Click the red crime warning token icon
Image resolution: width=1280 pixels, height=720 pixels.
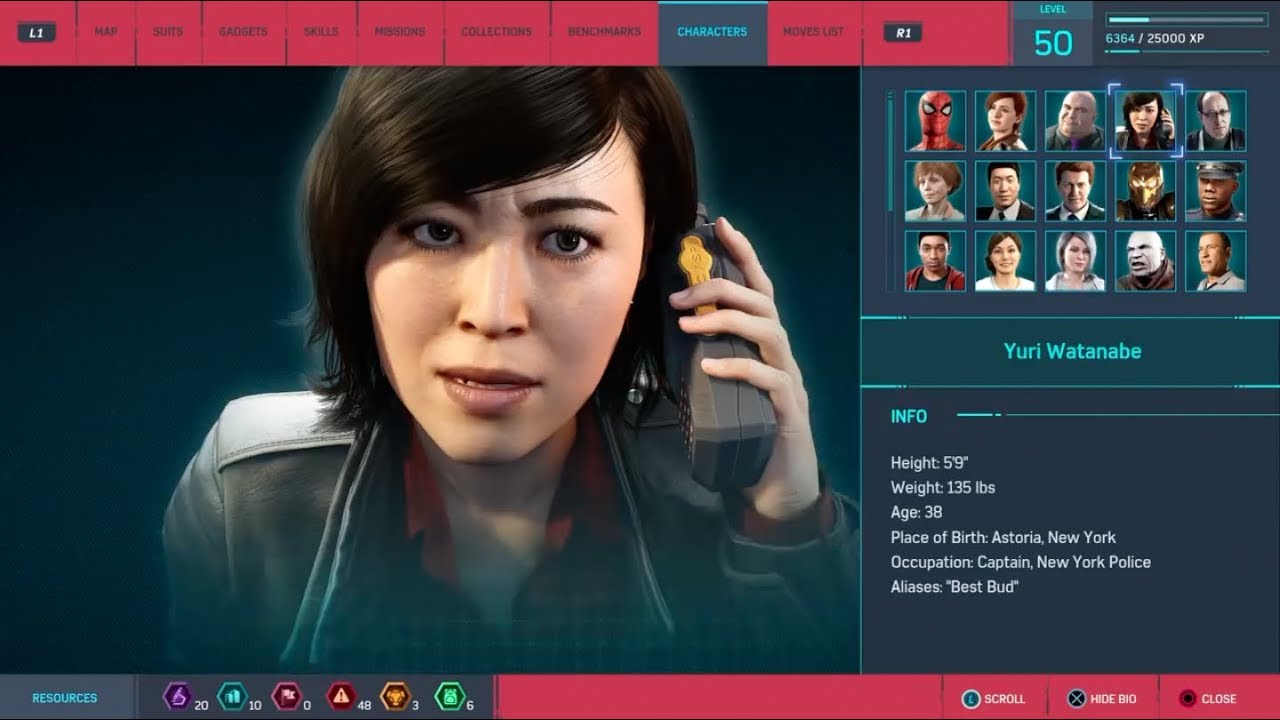pyautogui.click(x=341, y=696)
